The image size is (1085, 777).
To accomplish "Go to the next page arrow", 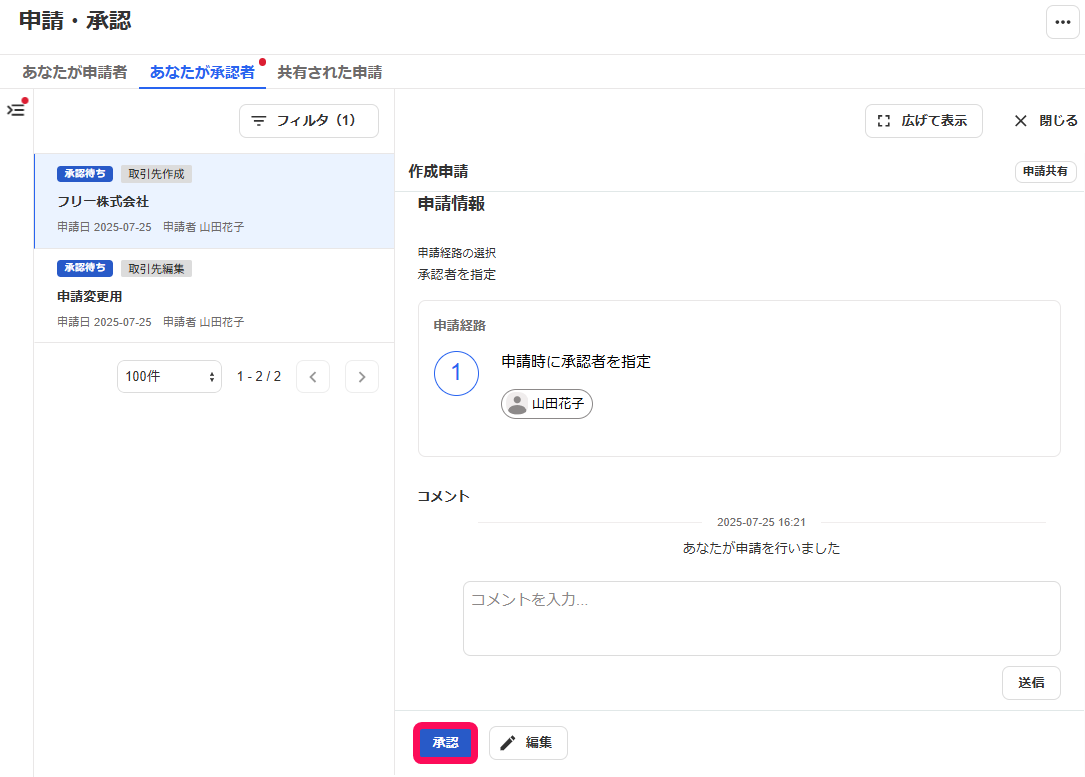I will coord(362,376).
